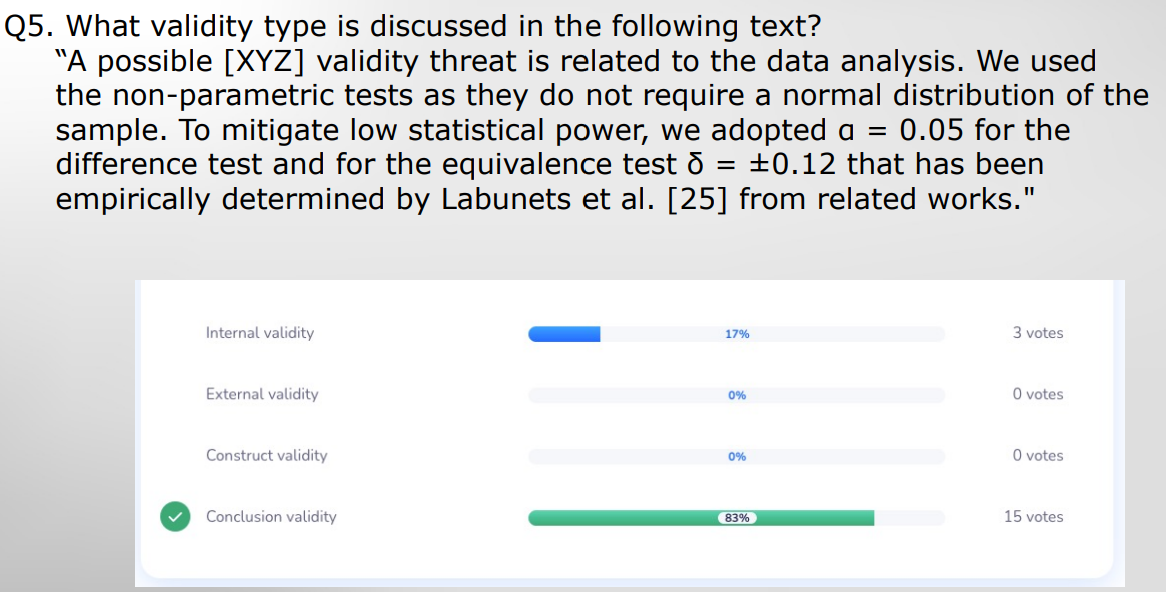Click the 0% label for External validity

[x=737, y=395]
